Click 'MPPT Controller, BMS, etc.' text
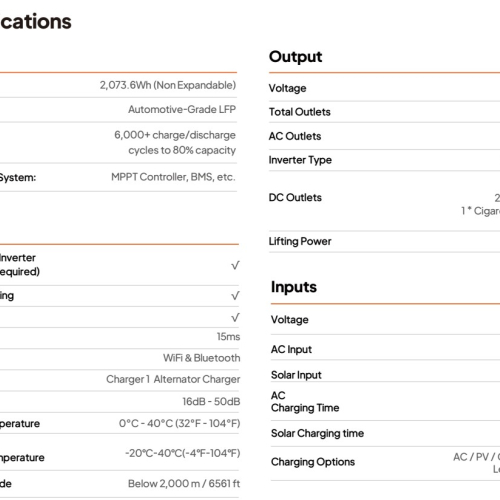Screen dimensions: 500x500 pos(173,177)
